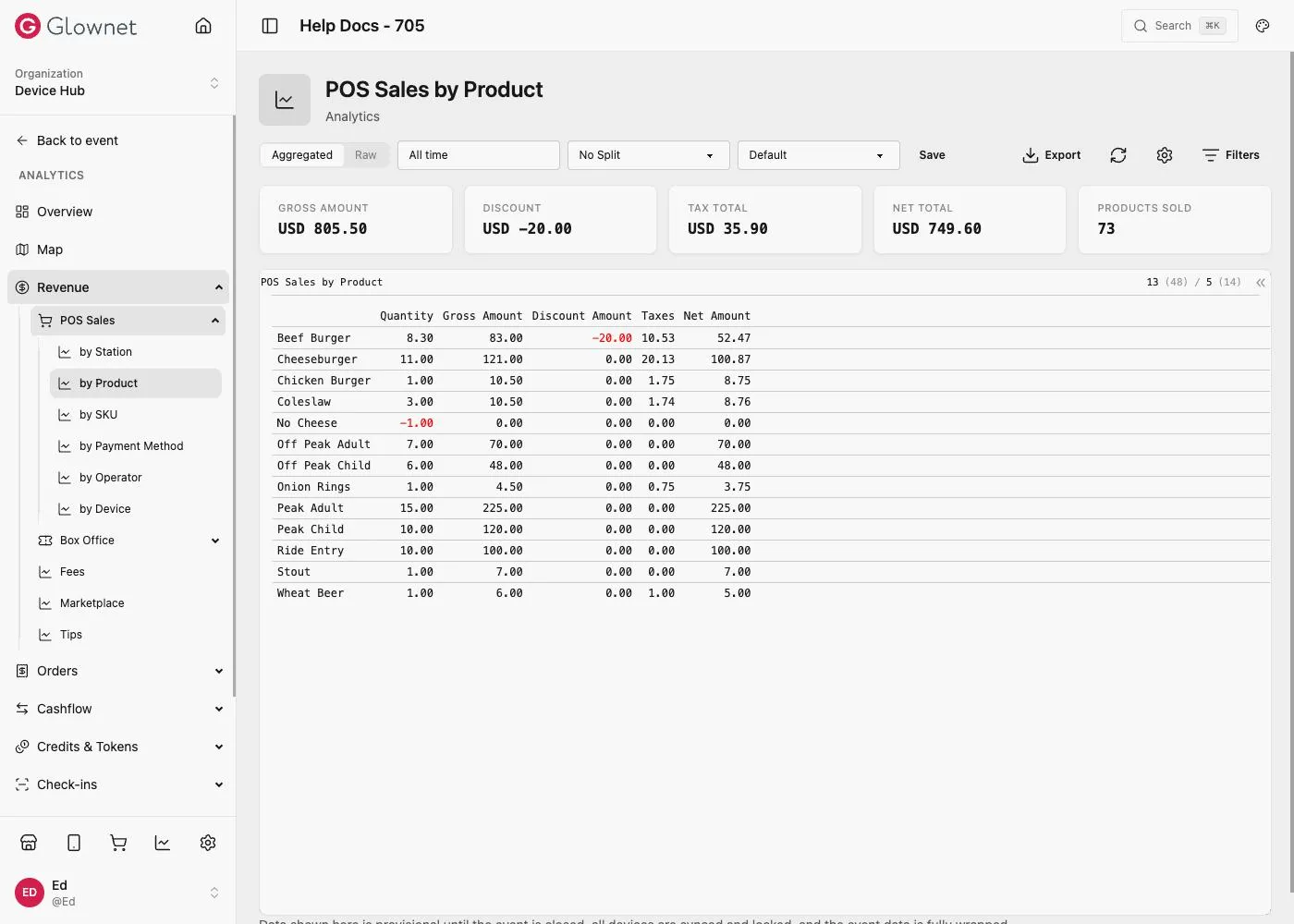Click the Wheat Beer row label
The image size is (1294, 924).
tap(311, 593)
